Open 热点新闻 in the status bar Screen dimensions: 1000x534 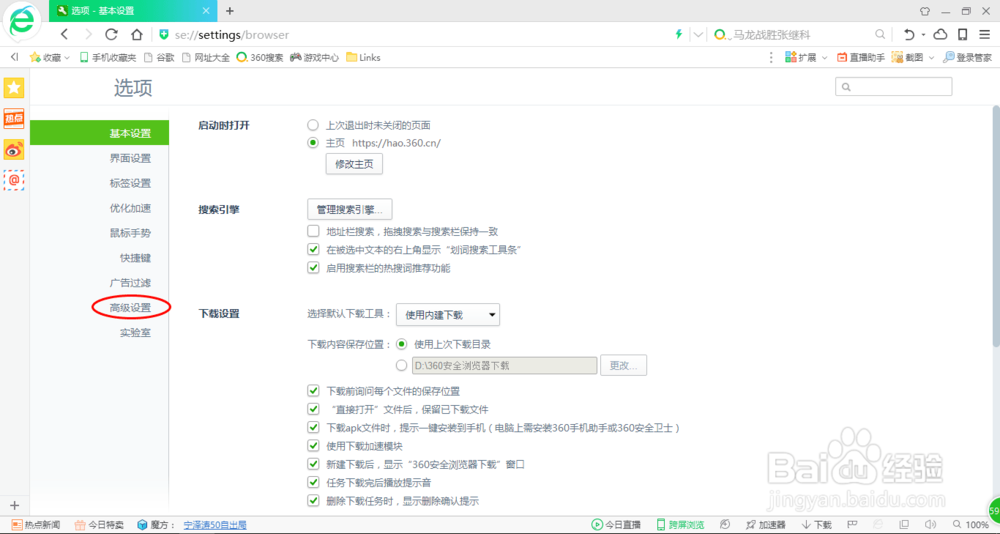click(x=36, y=525)
